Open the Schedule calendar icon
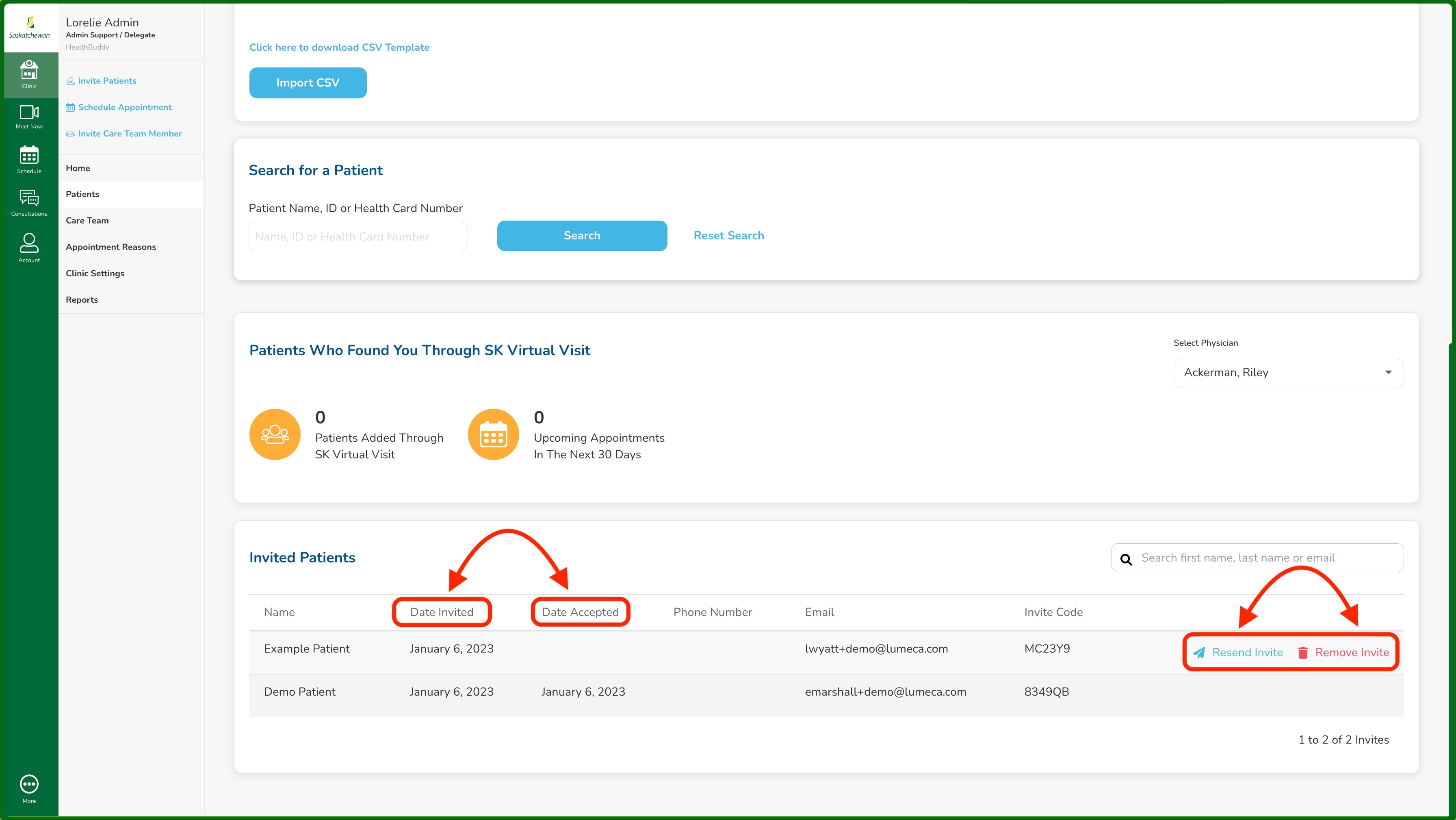 tap(29, 159)
